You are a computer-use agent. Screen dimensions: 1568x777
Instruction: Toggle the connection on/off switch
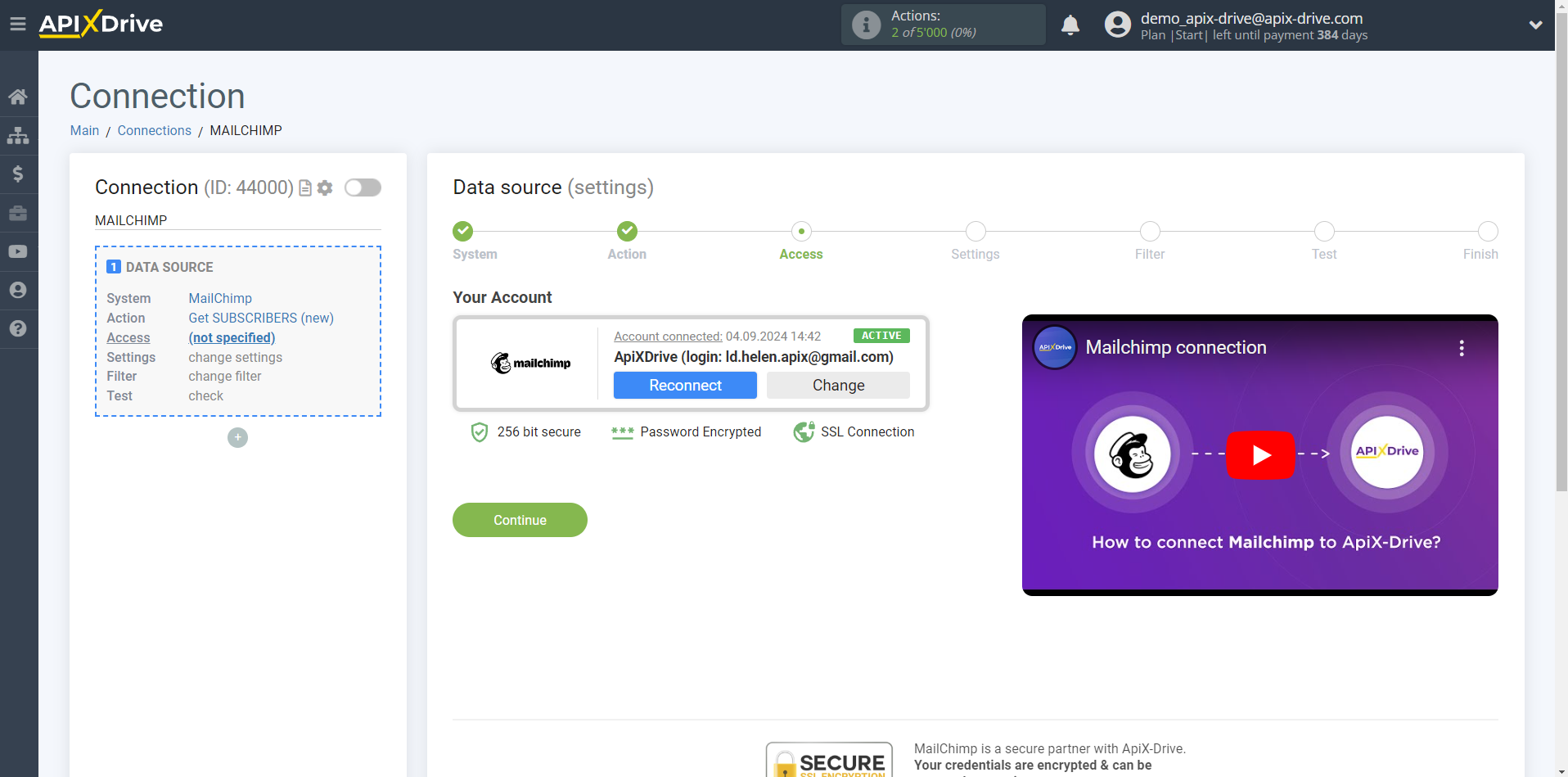point(363,187)
